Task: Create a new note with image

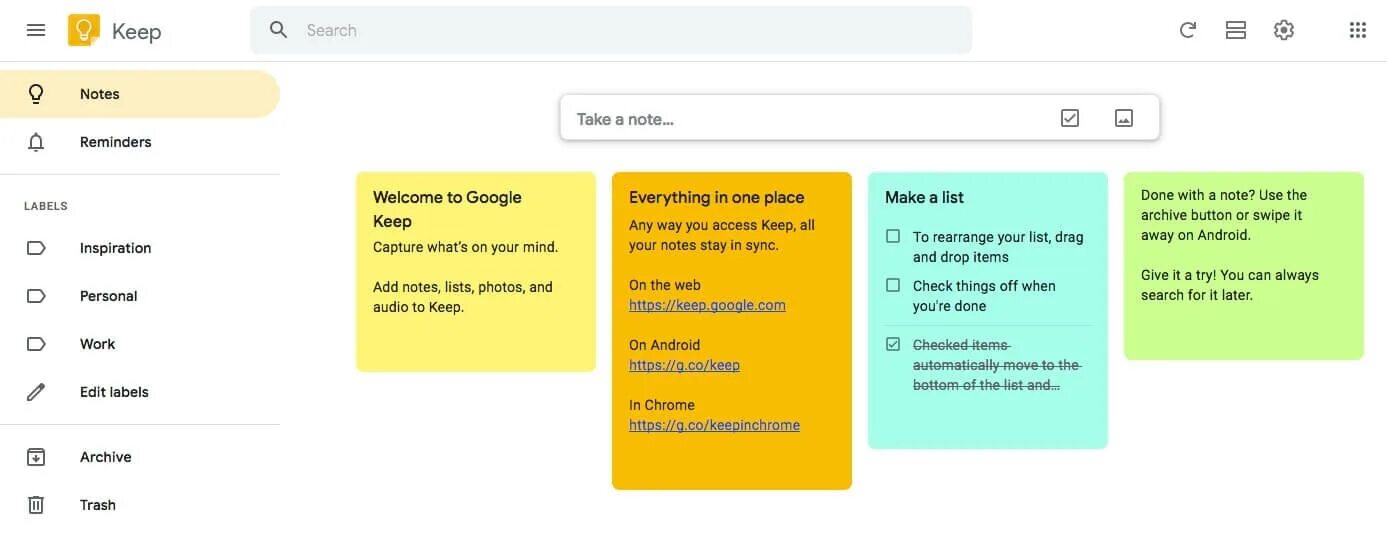Action: [1124, 118]
